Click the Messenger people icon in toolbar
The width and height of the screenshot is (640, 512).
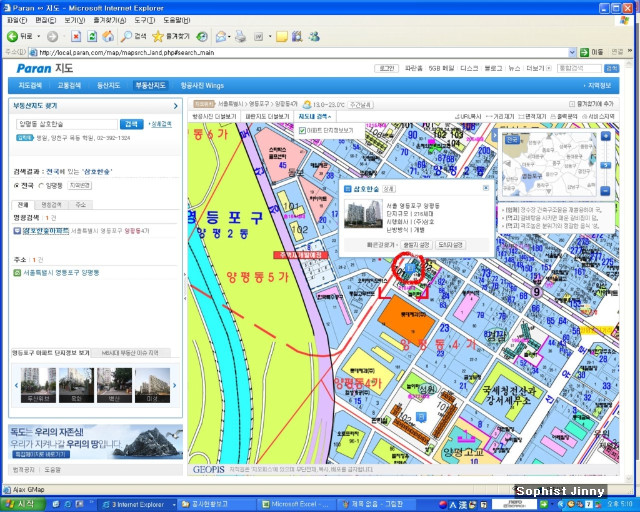(x=314, y=37)
